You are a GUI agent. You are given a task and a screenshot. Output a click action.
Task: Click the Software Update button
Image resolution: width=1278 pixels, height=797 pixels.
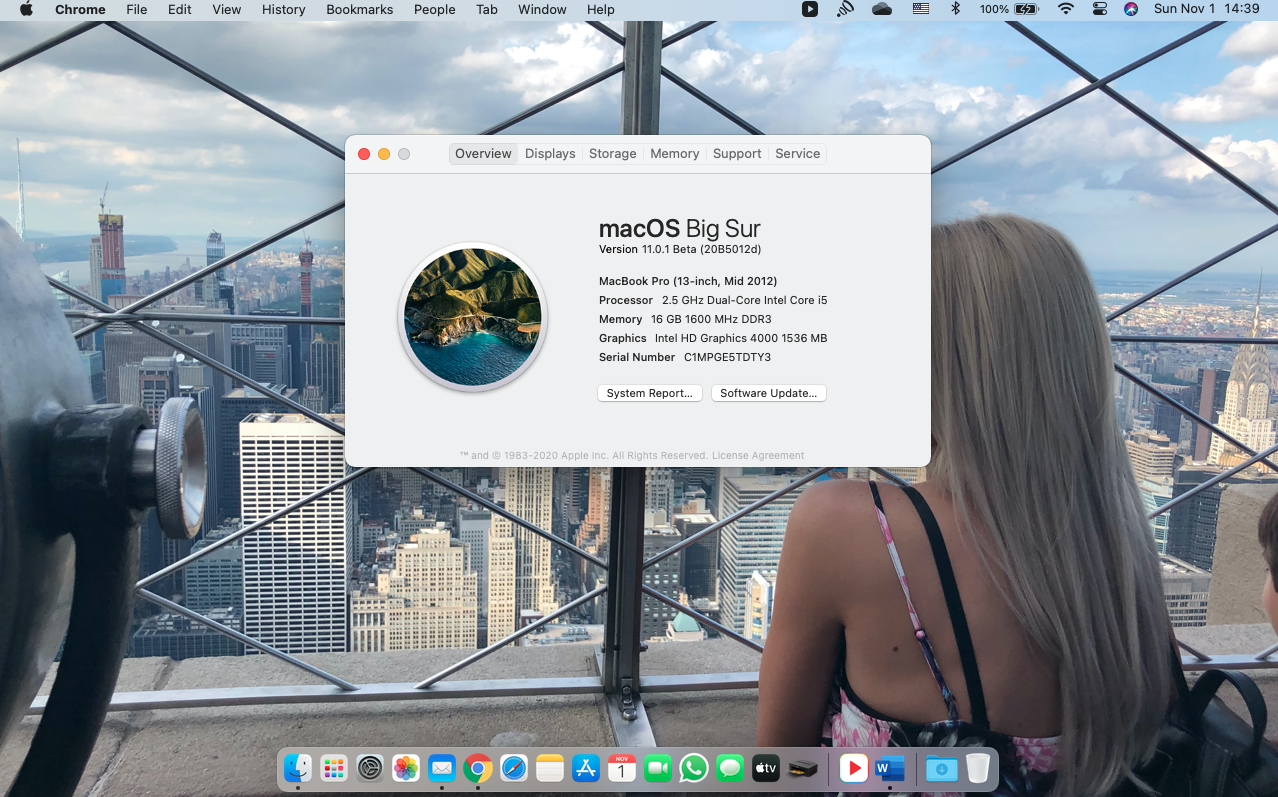click(x=768, y=393)
